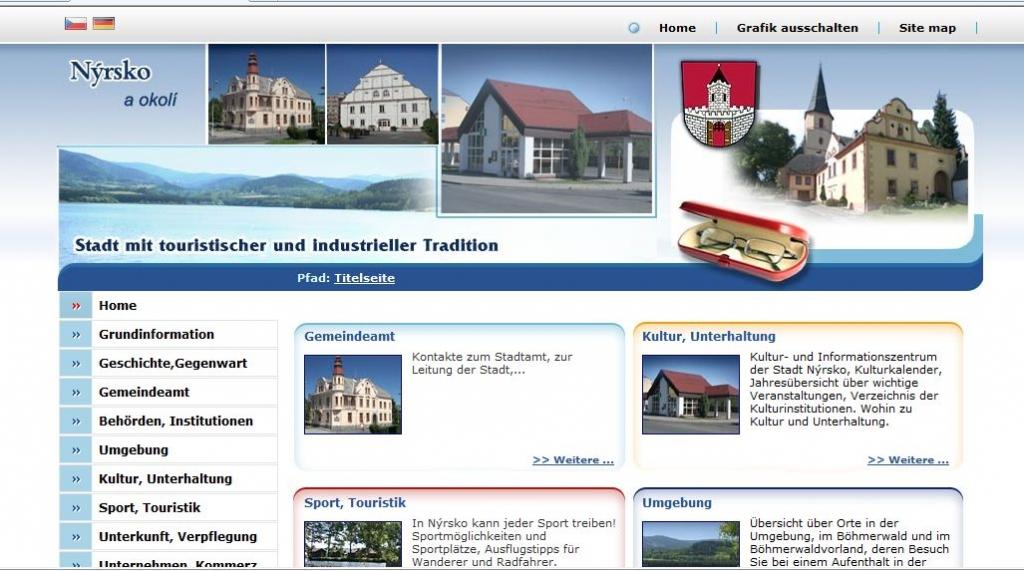Click the Nýrsko coat of arms
The image size is (1024, 571).
(719, 103)
